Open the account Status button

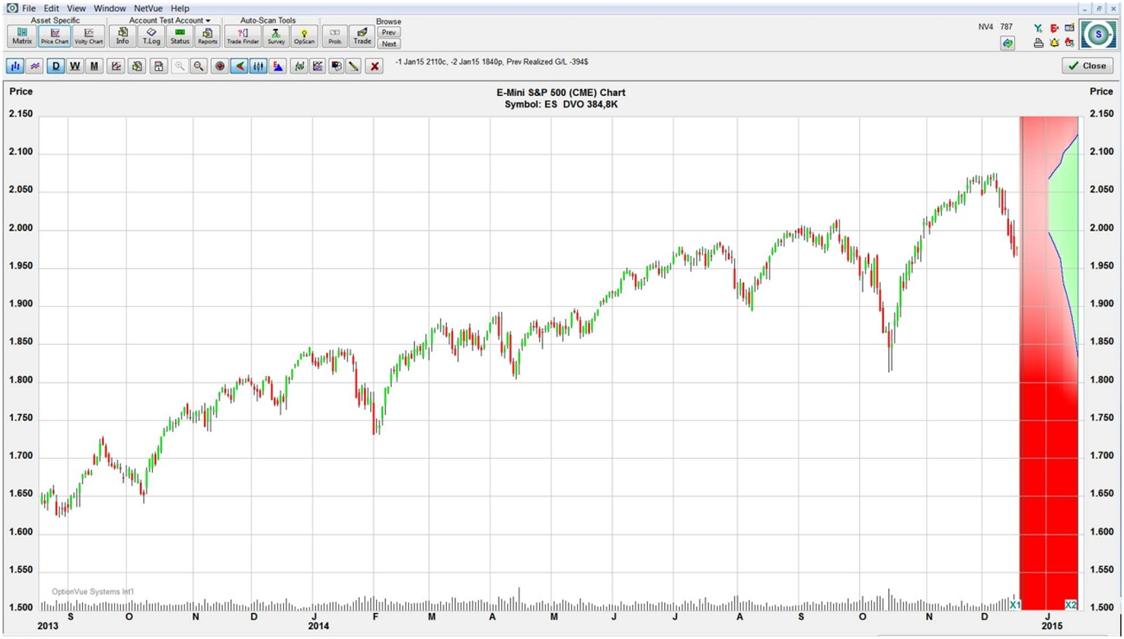(180, 36)
